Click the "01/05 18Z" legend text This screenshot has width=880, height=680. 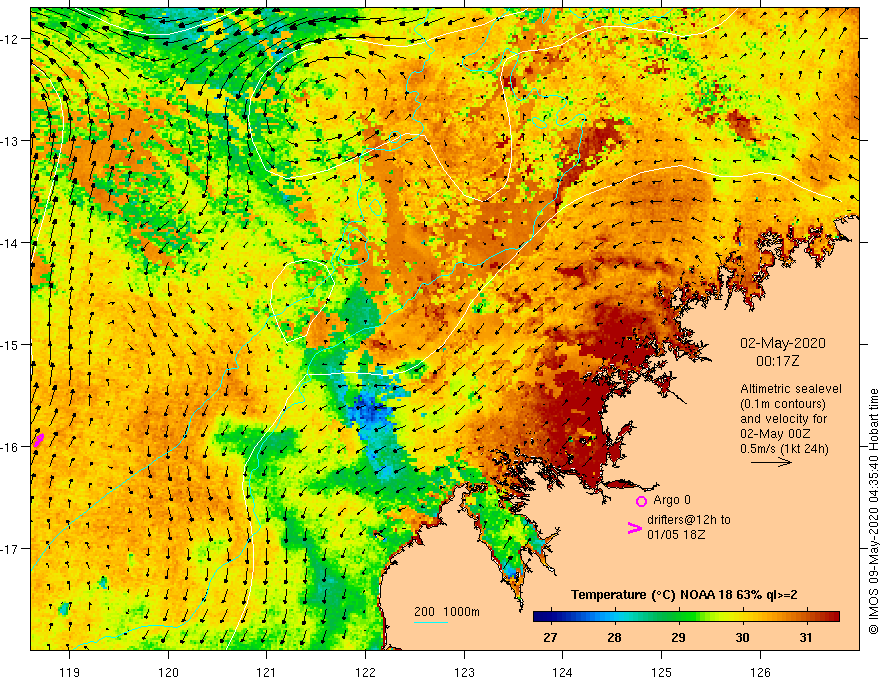tap(676, 535)
